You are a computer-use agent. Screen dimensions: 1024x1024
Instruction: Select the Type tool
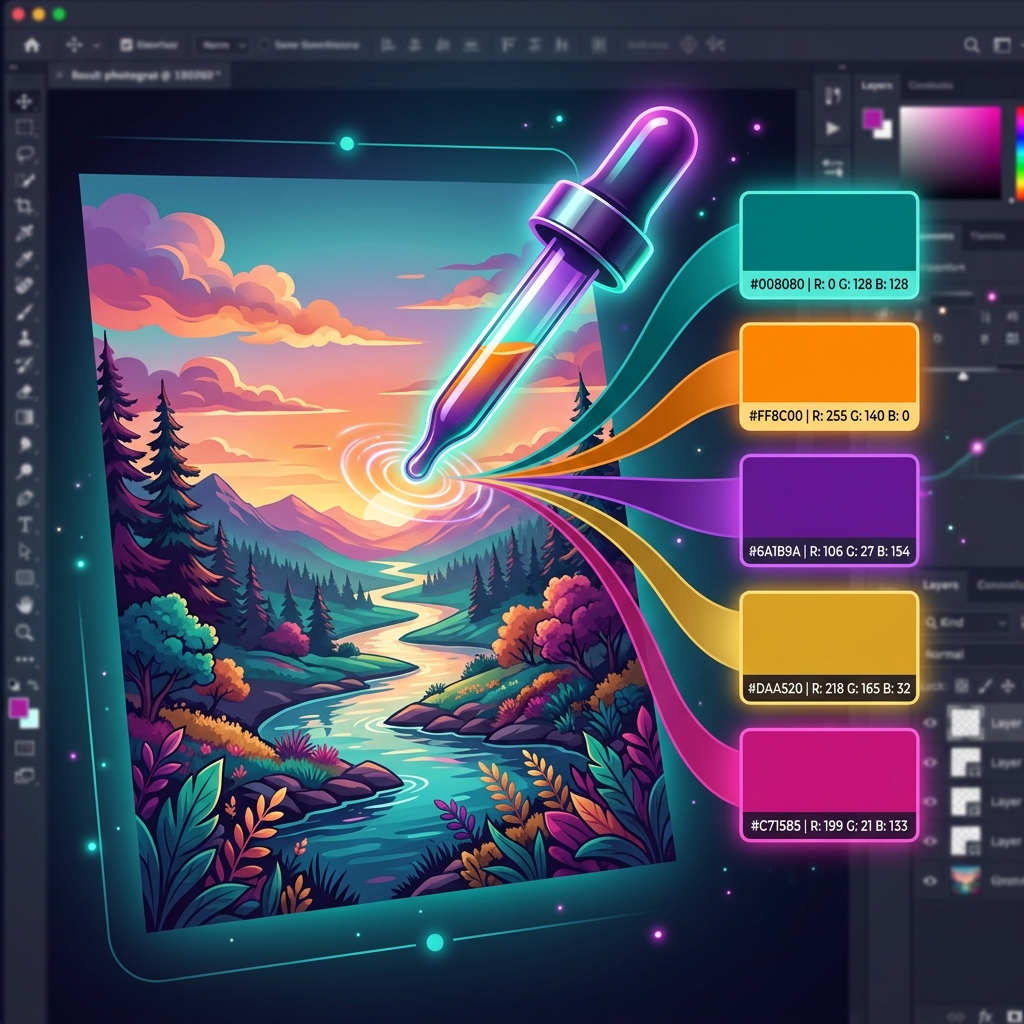tap(24, 525)
